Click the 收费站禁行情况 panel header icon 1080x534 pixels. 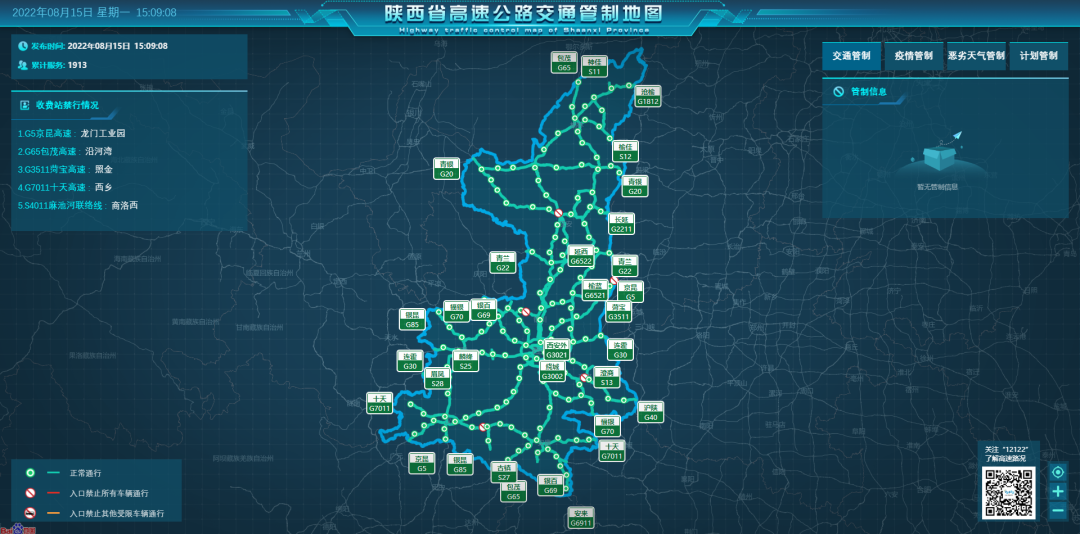24,104
